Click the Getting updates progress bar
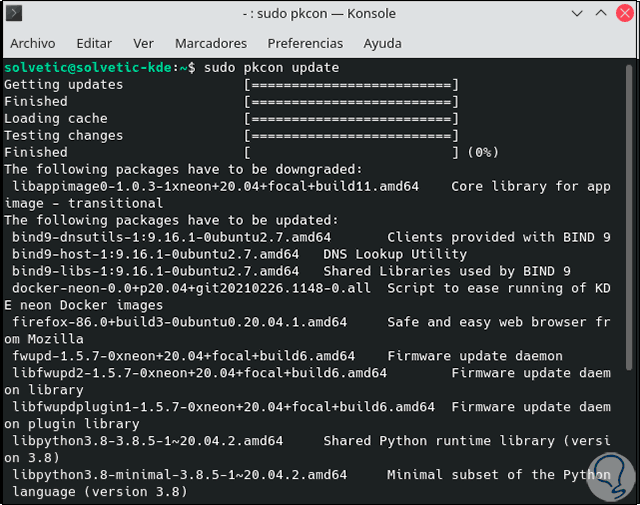 (351, 85)
